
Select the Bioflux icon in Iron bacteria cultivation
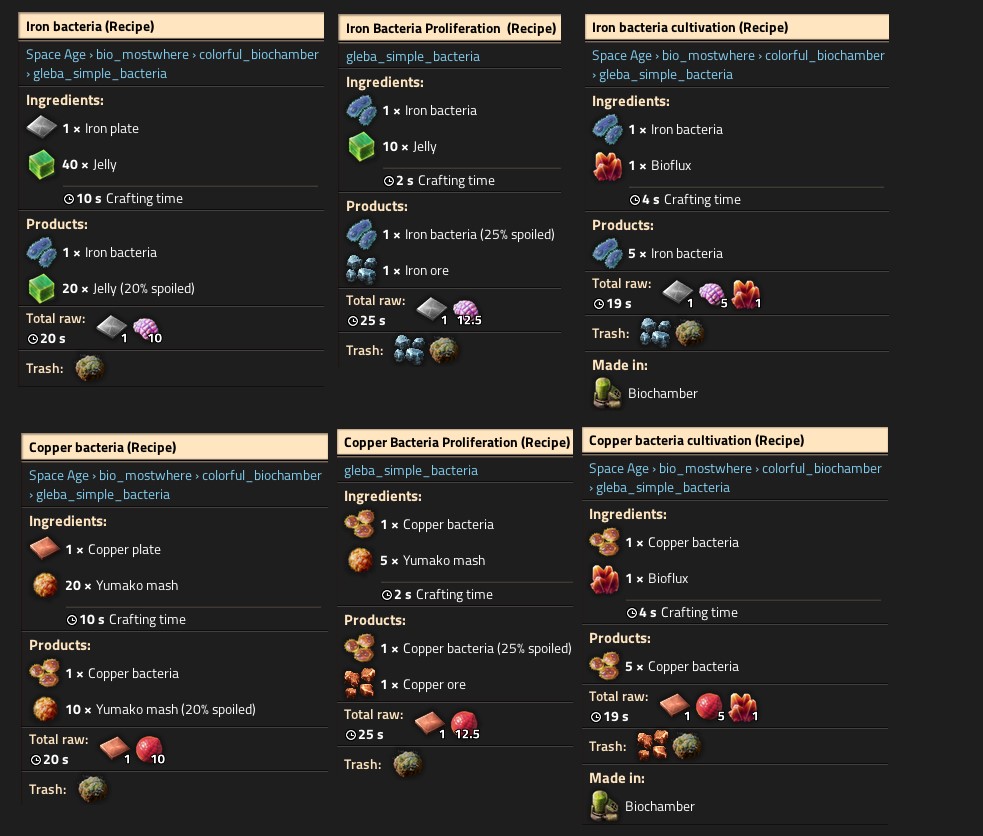coord(607,165)
